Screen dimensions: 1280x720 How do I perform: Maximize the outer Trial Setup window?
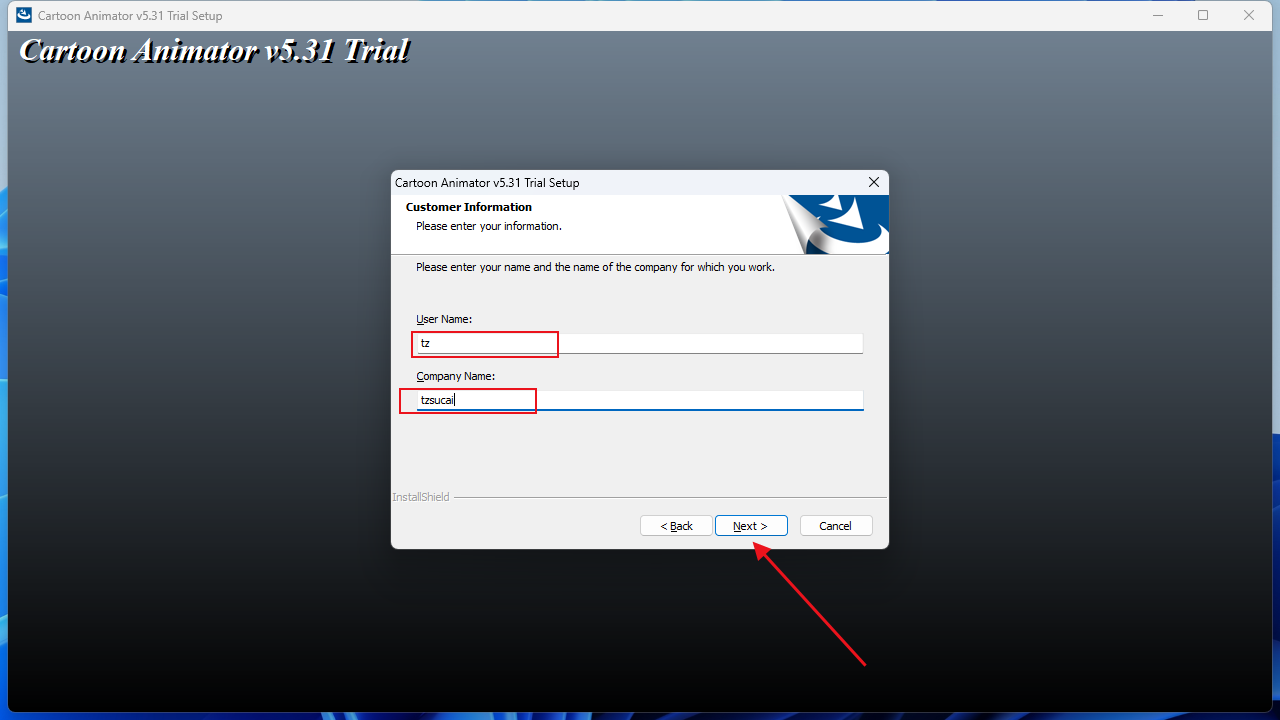click(x=1203, y=15)
